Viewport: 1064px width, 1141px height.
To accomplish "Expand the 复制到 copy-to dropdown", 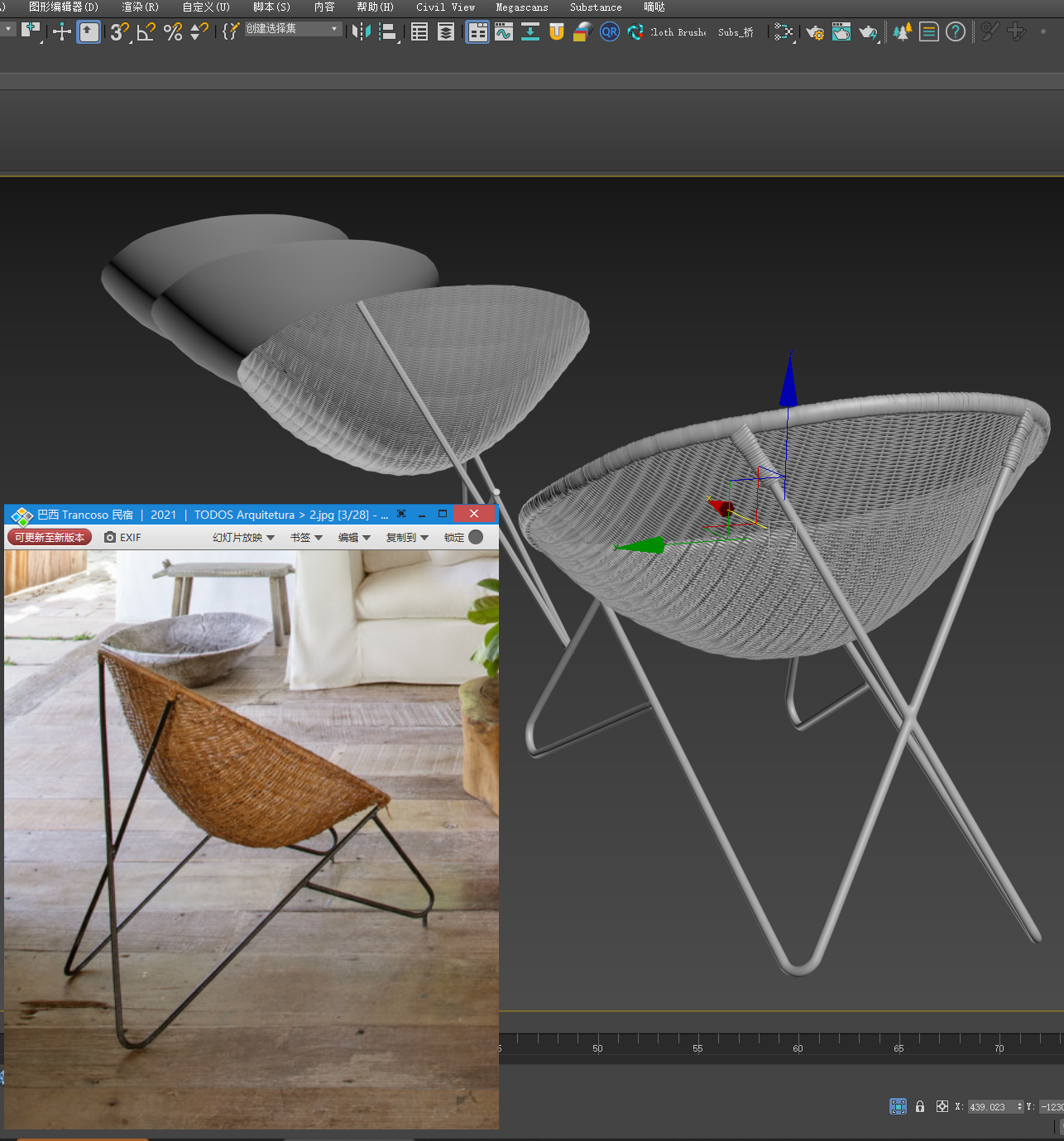I will pos(407,538).
